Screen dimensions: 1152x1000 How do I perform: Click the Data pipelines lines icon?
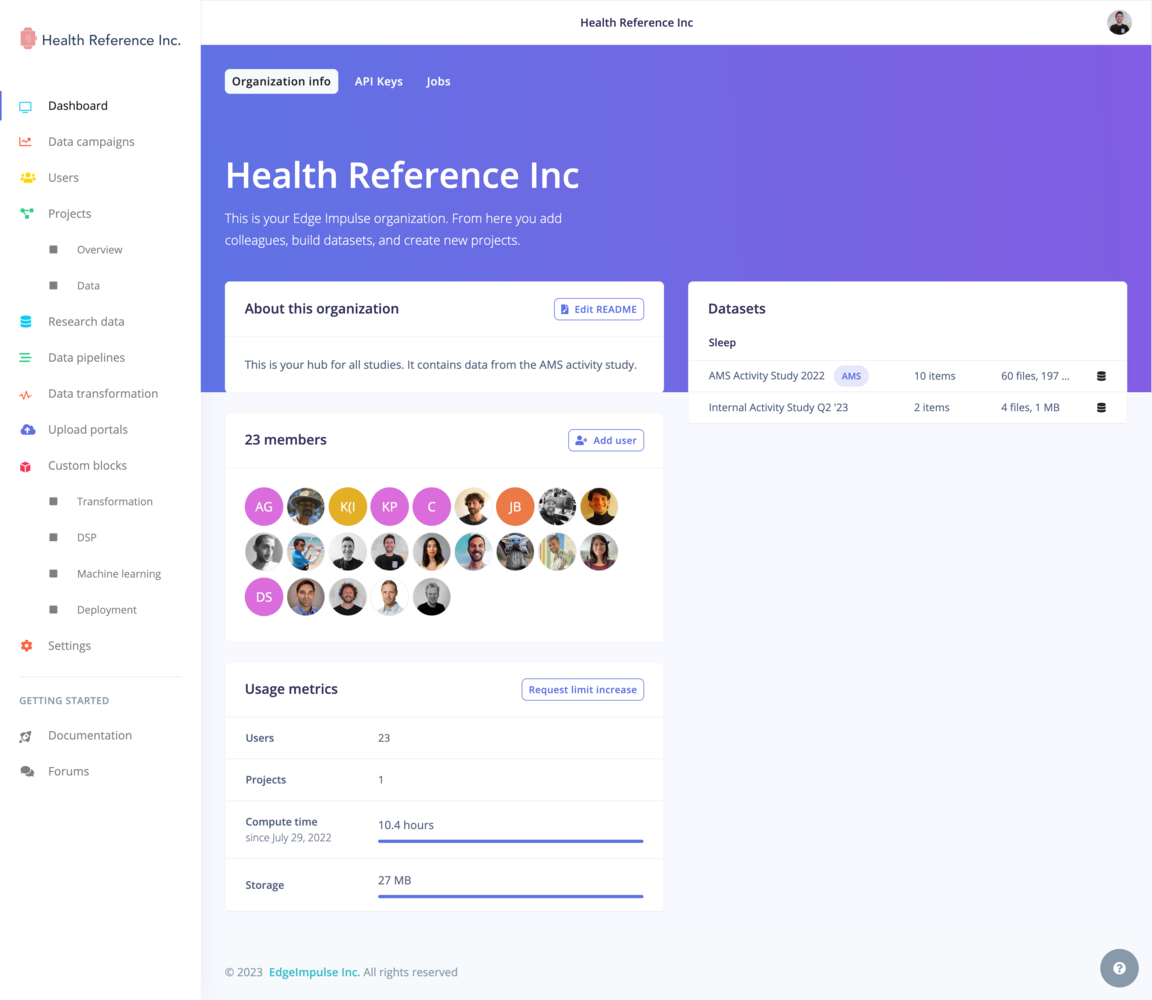(x=25, y=358)
